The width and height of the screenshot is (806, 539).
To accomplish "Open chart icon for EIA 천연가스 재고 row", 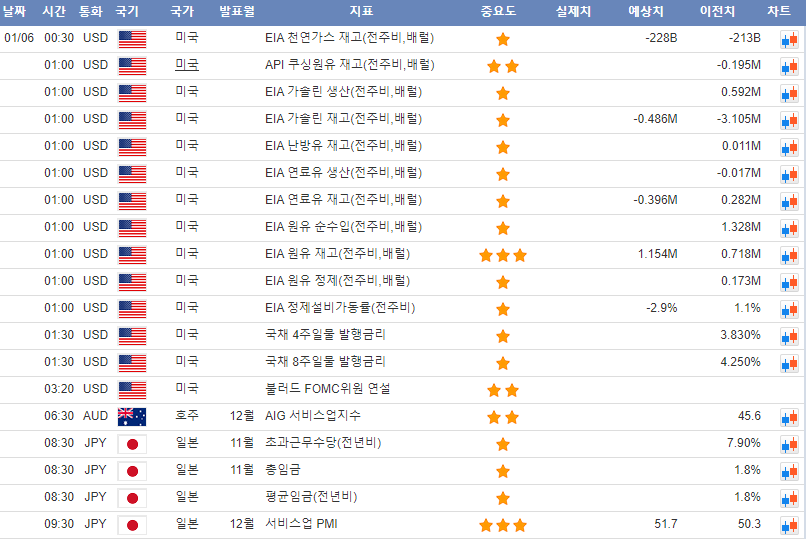I will click(x=788, y=39).
